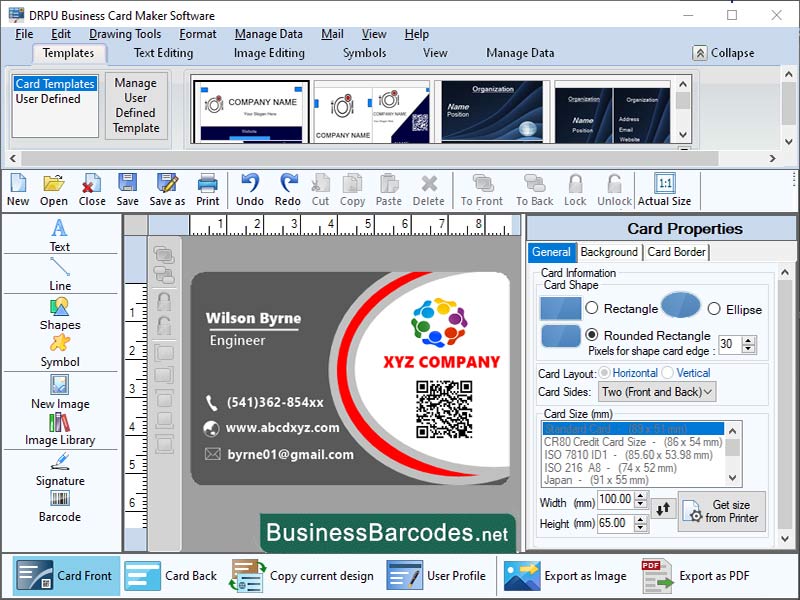Click the Undo toolbar icon
The width and height of the screenshot is (800, 600).
coord(249,190)
